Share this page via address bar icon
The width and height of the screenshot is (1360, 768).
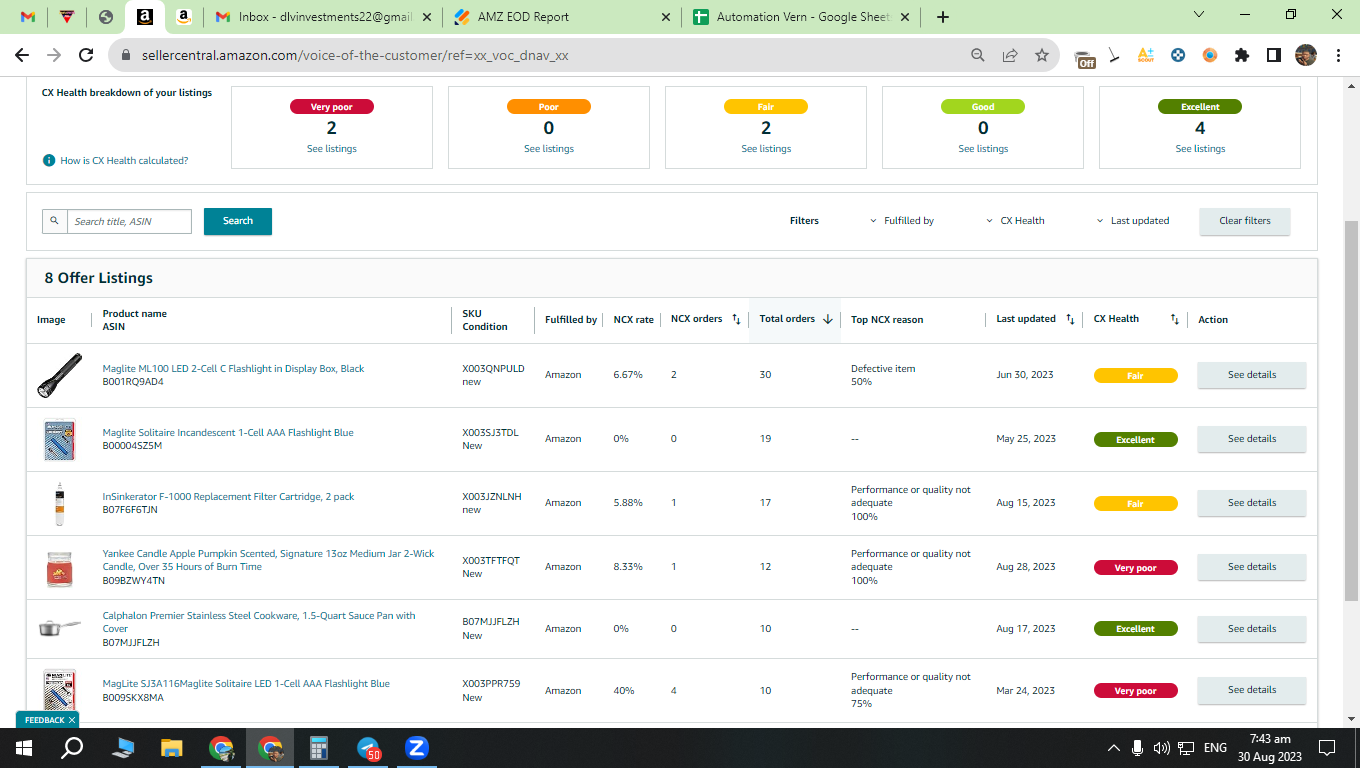1010,55
